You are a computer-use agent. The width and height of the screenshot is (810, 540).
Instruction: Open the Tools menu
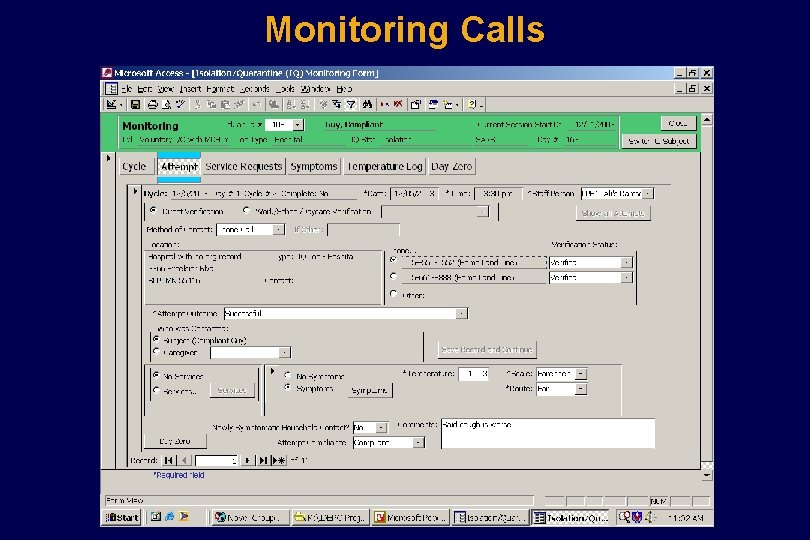point(285,89)
